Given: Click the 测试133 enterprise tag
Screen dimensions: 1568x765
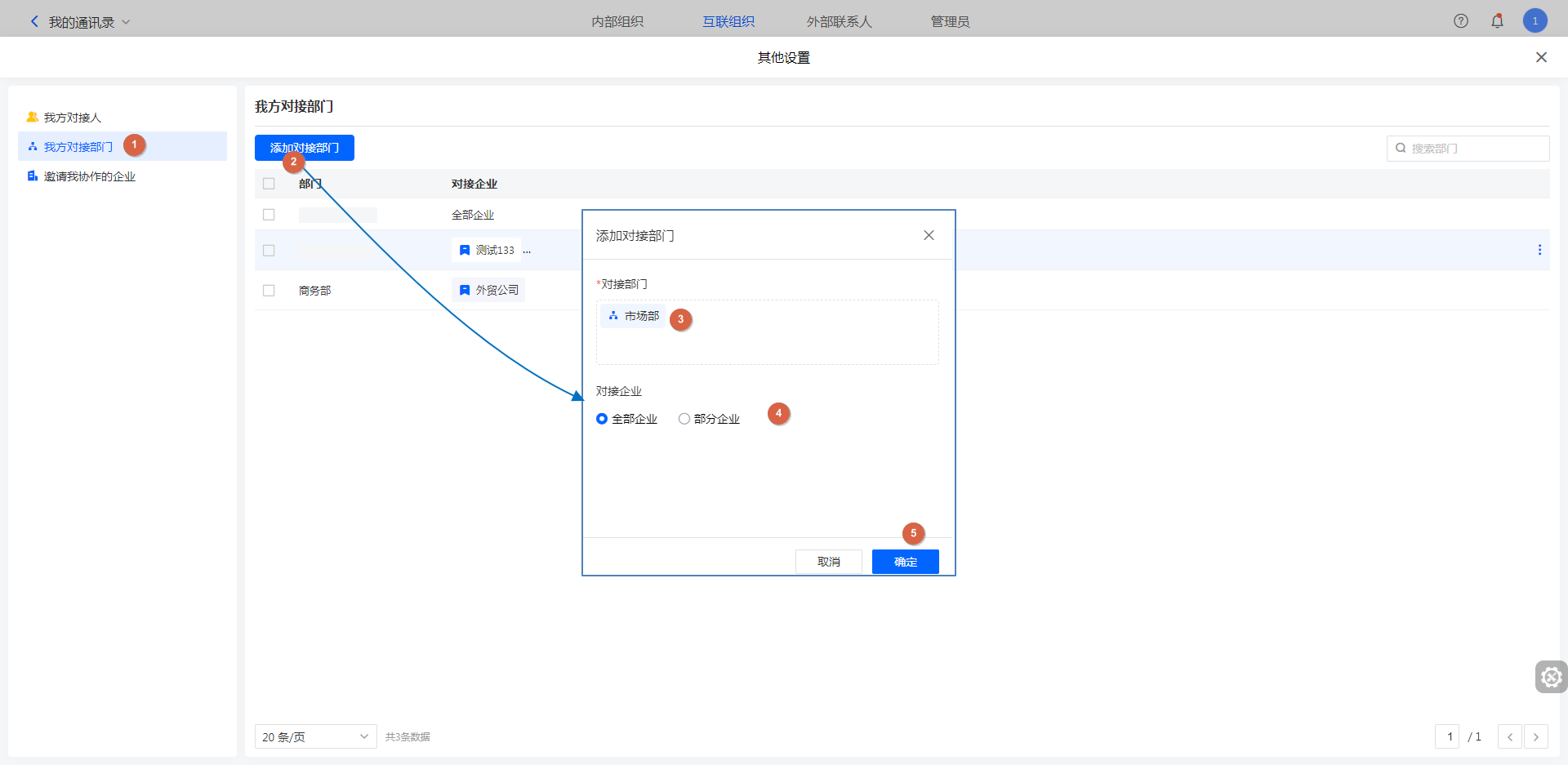Looking at the screenshot, I should (x=487, y=250).
